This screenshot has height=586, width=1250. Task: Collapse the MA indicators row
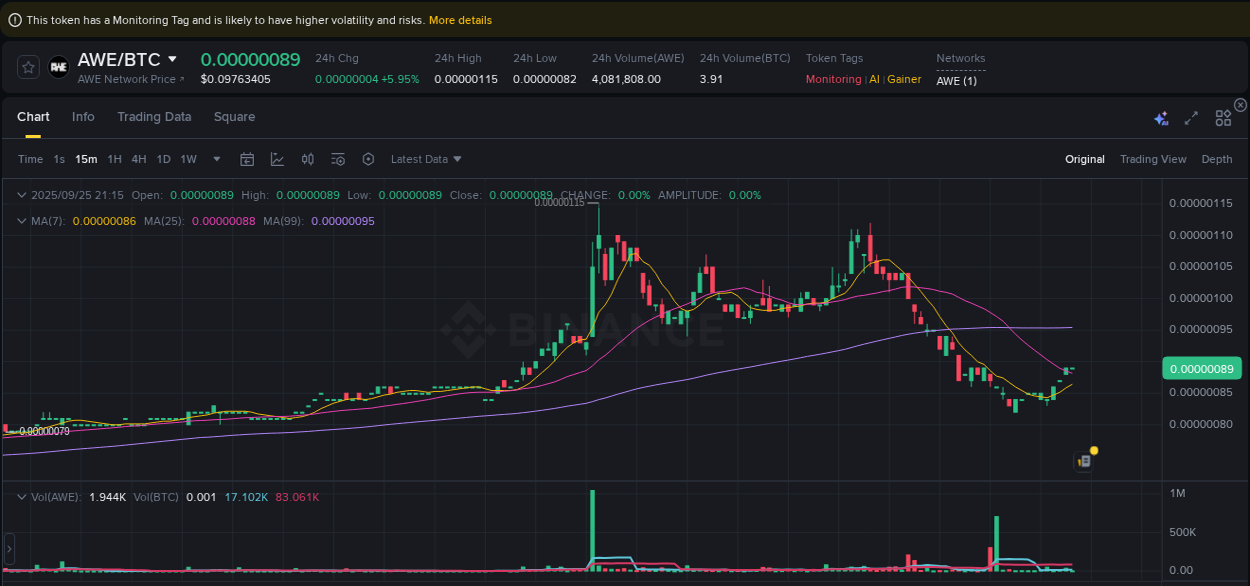(22, 221)
